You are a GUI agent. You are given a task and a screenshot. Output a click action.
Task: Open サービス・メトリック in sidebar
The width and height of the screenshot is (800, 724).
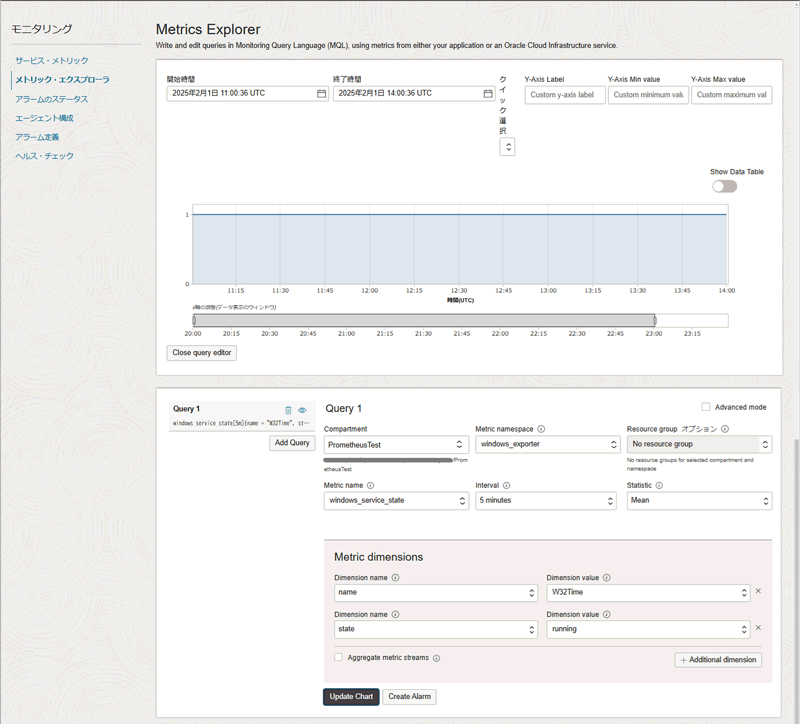(52, 61)
